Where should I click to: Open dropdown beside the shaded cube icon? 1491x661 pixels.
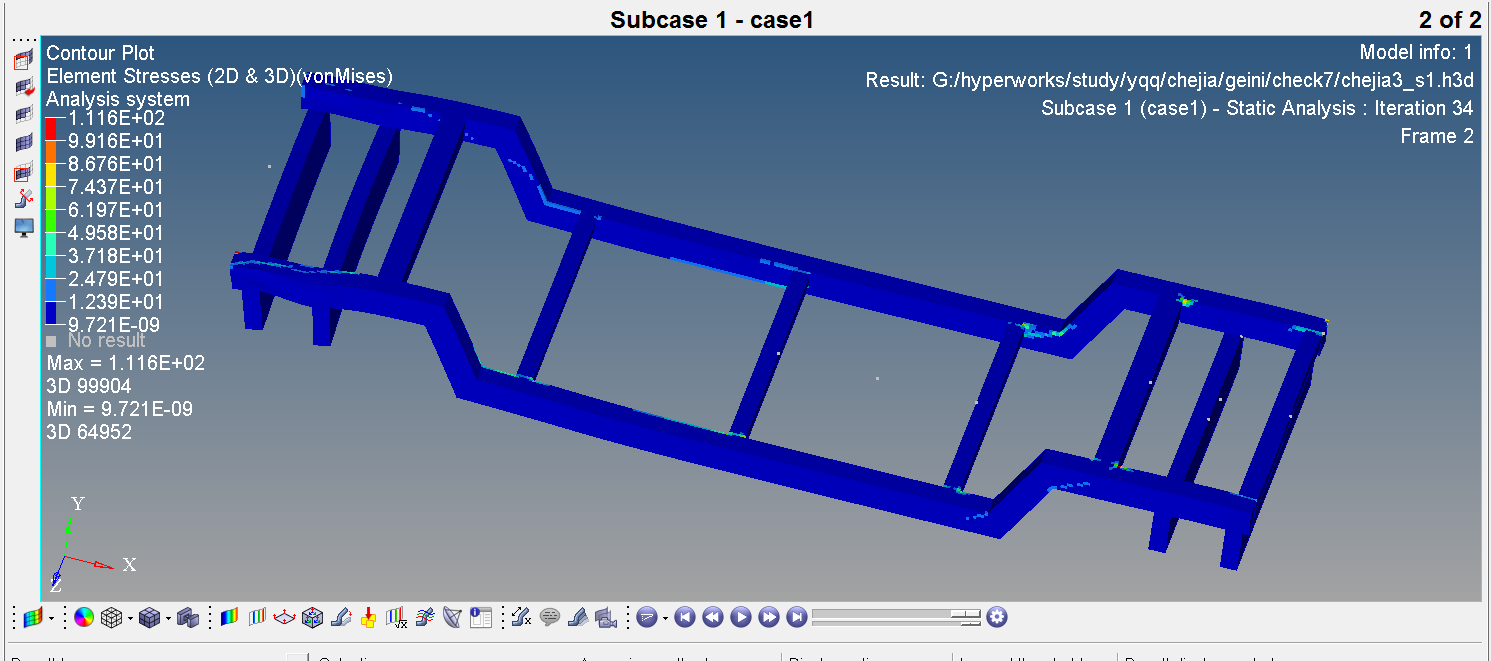coord(168,618)
